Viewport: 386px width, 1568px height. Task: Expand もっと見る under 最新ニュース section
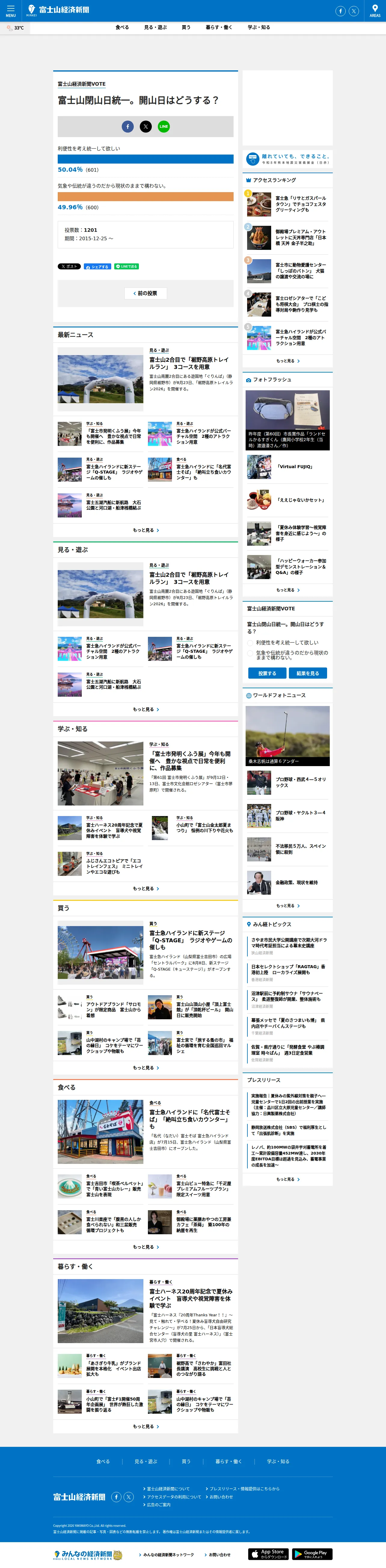146,530
